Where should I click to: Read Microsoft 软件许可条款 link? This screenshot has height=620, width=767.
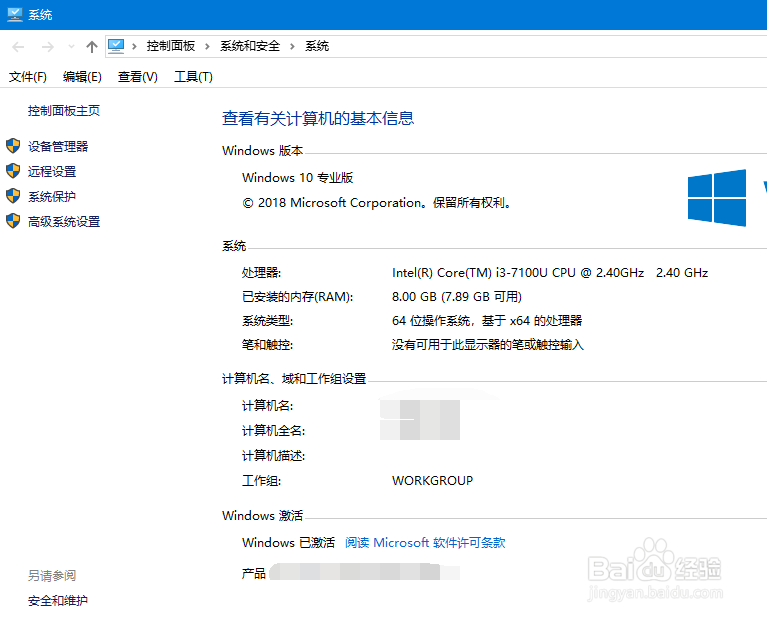pyautogui.click(x=425, y=543)
